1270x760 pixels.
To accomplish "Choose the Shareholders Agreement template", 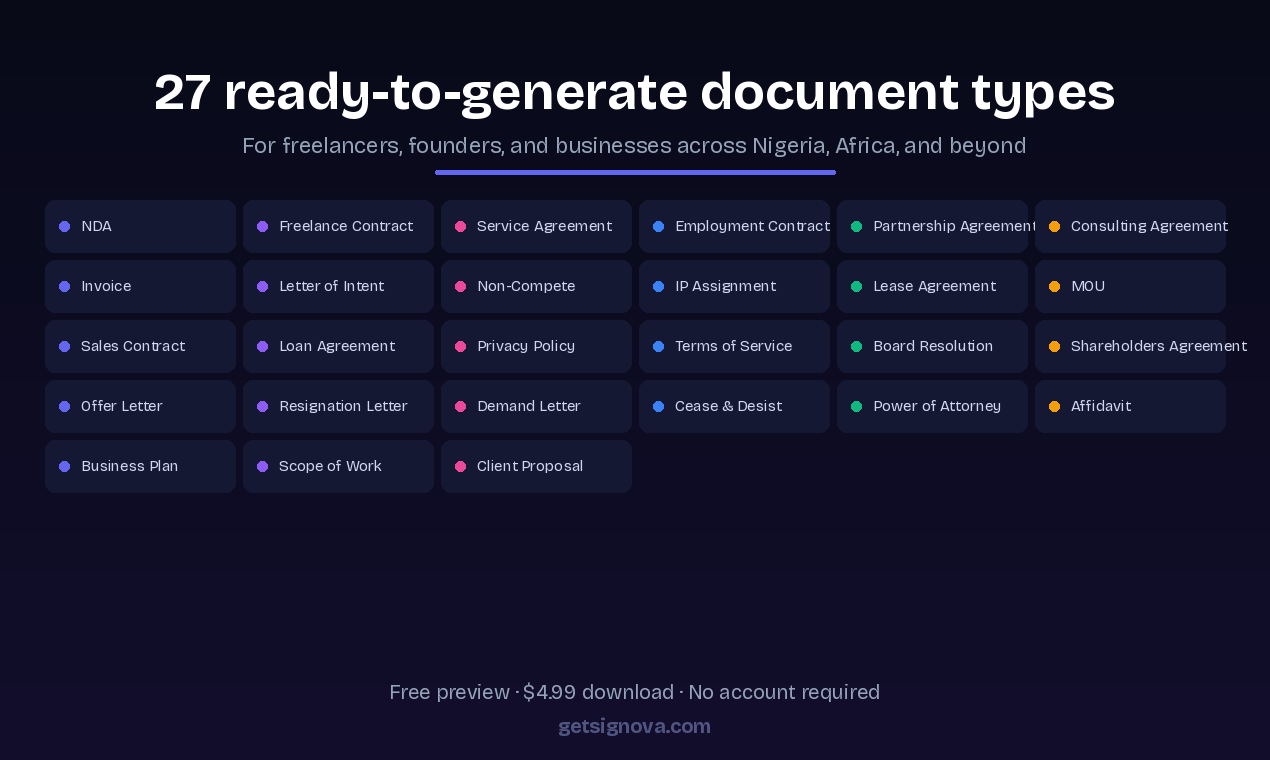I will 1130,346.
